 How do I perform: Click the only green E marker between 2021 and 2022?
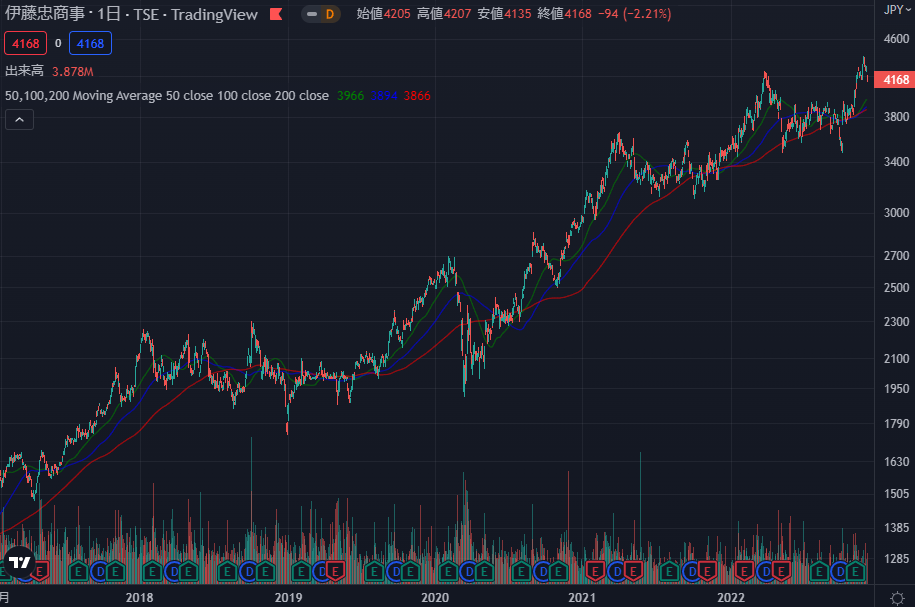669,572
